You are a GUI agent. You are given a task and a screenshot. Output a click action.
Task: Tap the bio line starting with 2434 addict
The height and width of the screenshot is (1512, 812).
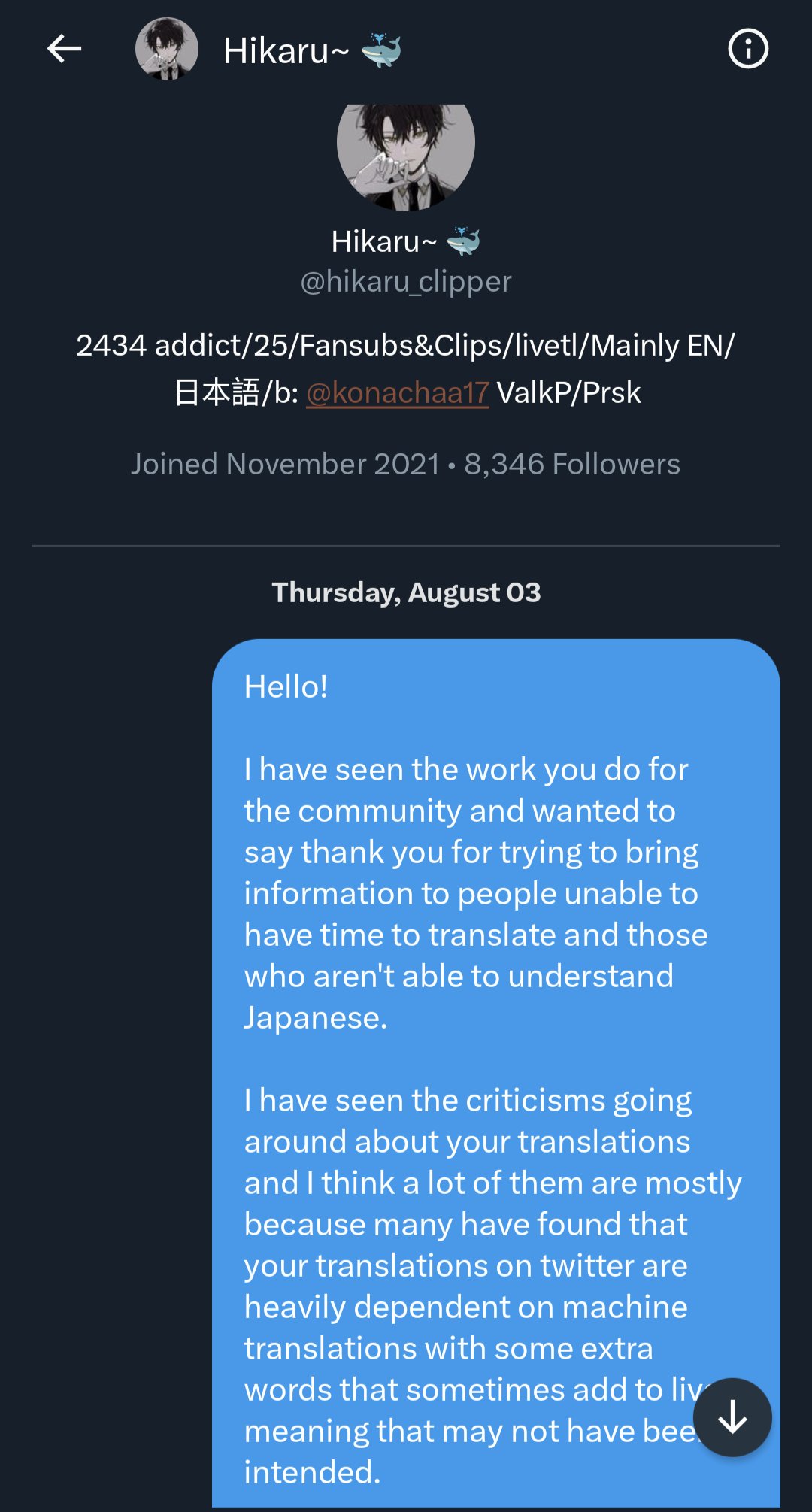[x=406, y=346]
